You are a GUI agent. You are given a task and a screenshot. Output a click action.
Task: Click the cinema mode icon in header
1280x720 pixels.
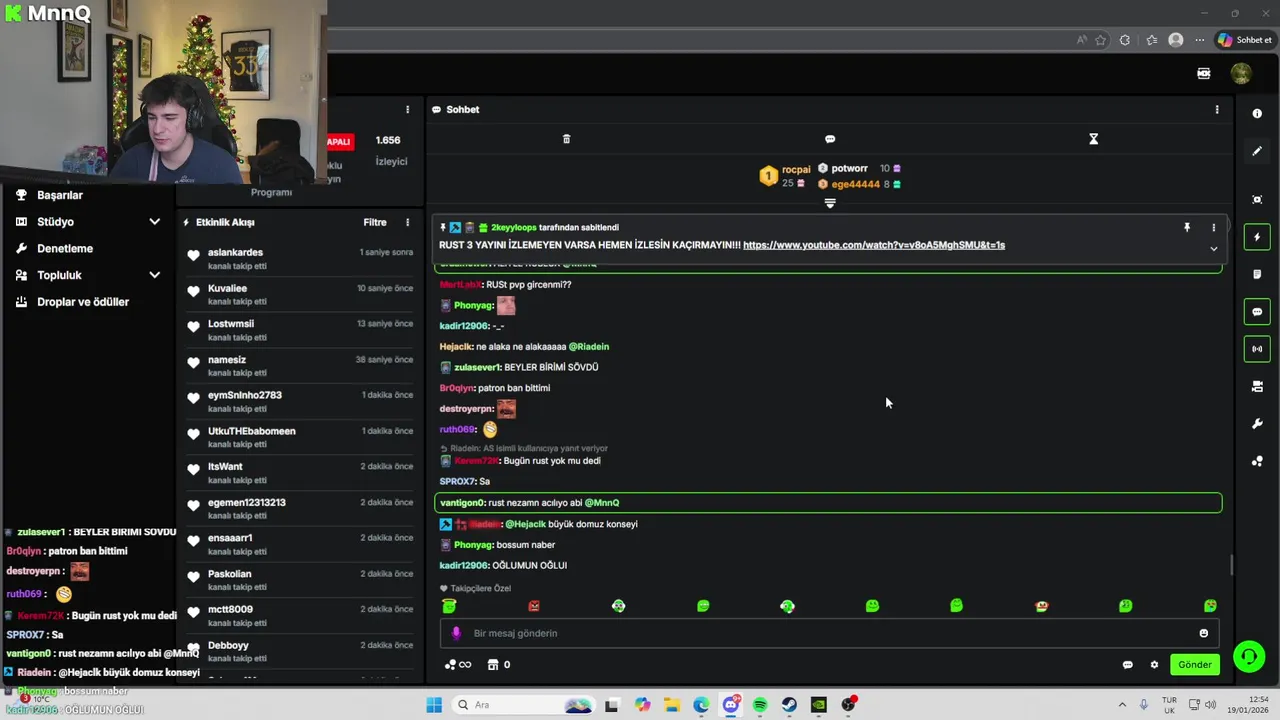(x=1204, y=73)
